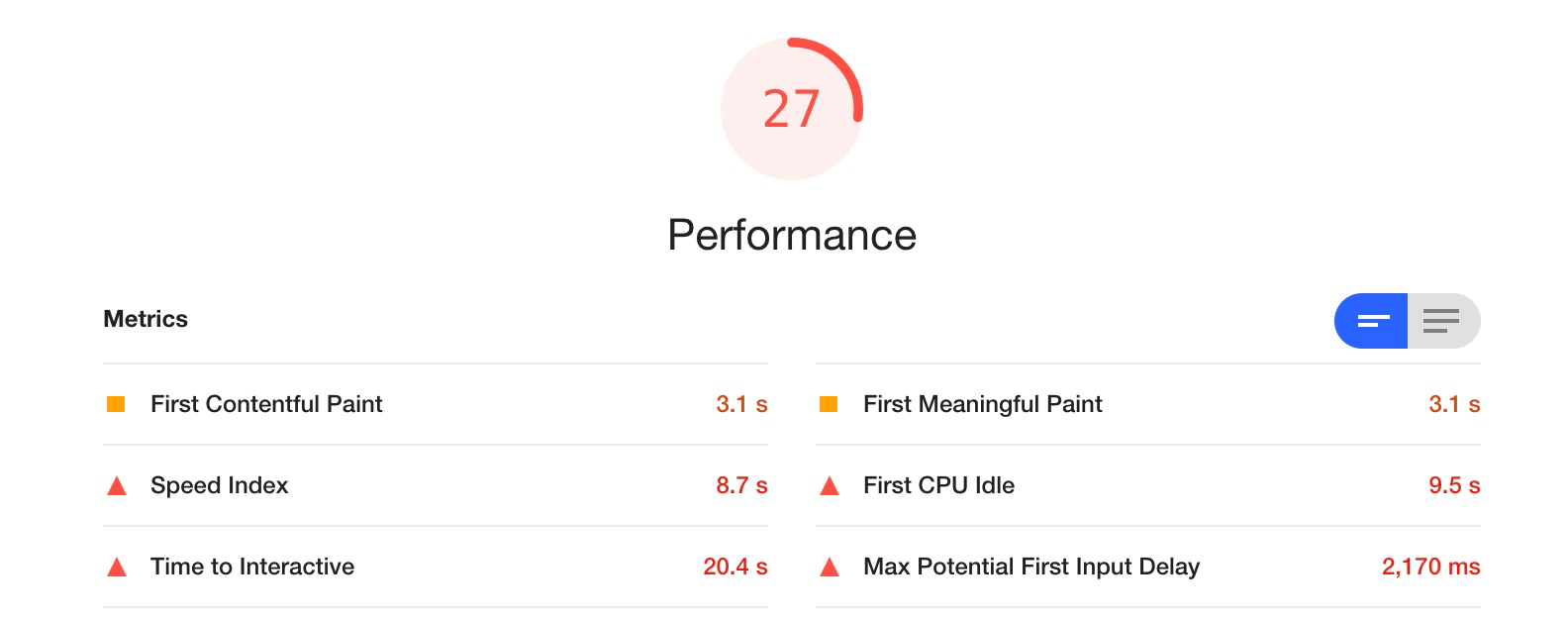
Task: Open First Meaningful Paint metric details
Action: (1148, 404)
